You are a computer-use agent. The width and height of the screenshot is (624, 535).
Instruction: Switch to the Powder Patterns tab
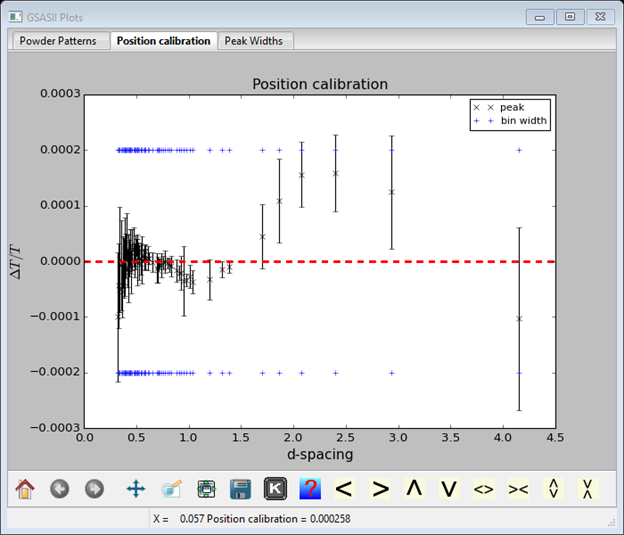(58, 41)
